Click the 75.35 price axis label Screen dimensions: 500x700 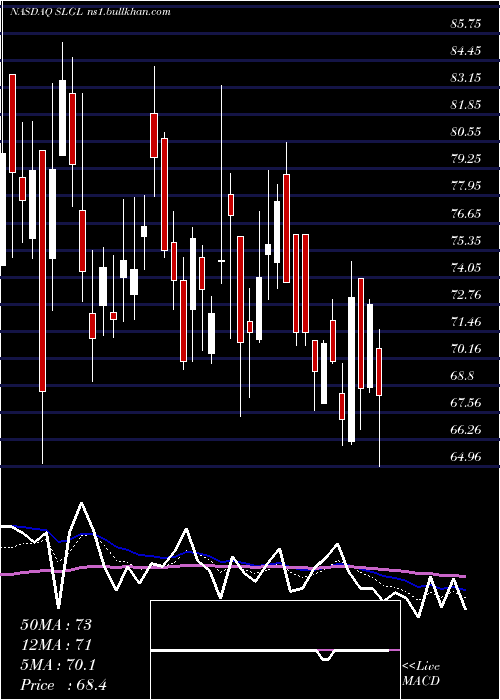click(x=466, y=241)
